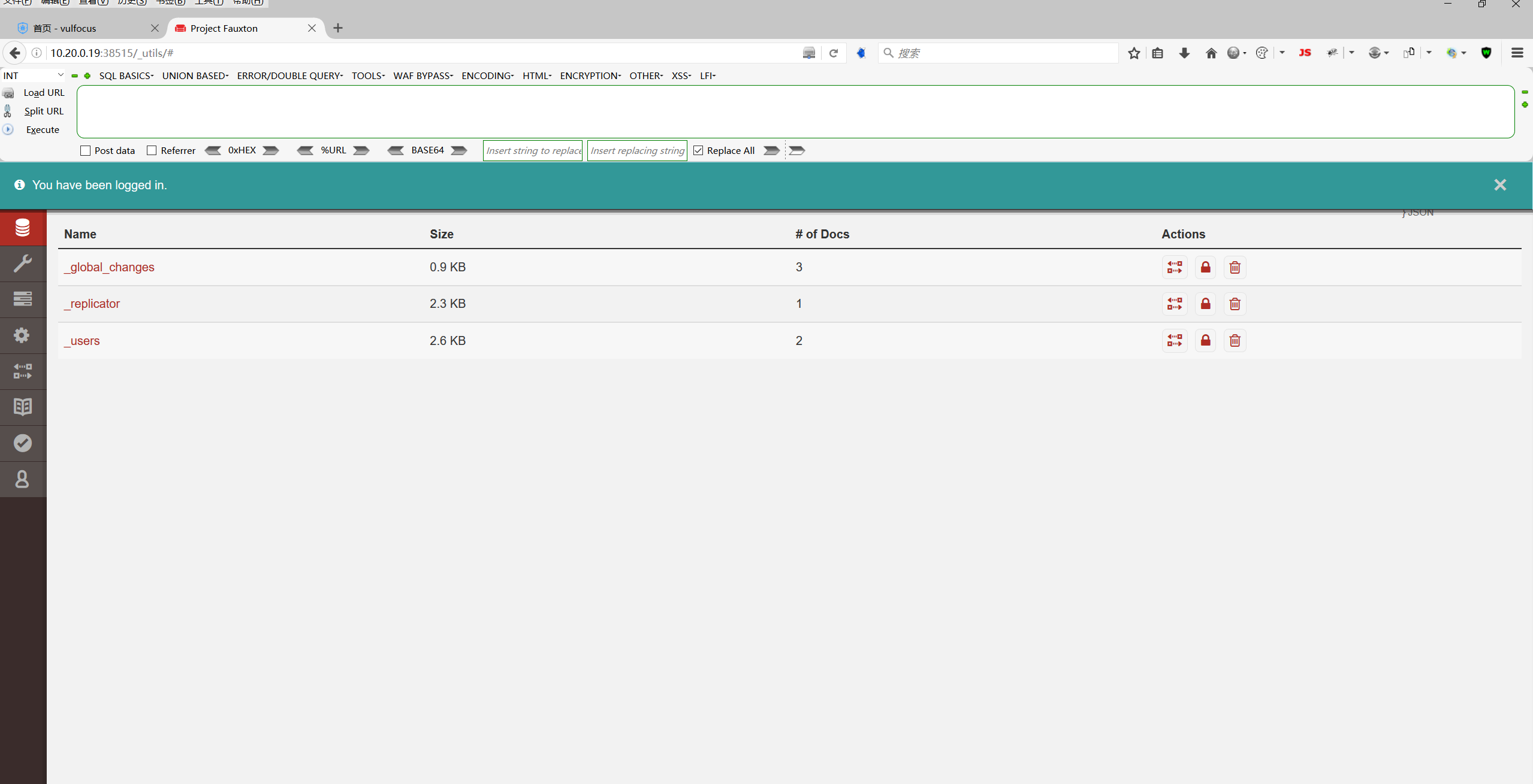Open the ENCODING menu

(487, 75)
